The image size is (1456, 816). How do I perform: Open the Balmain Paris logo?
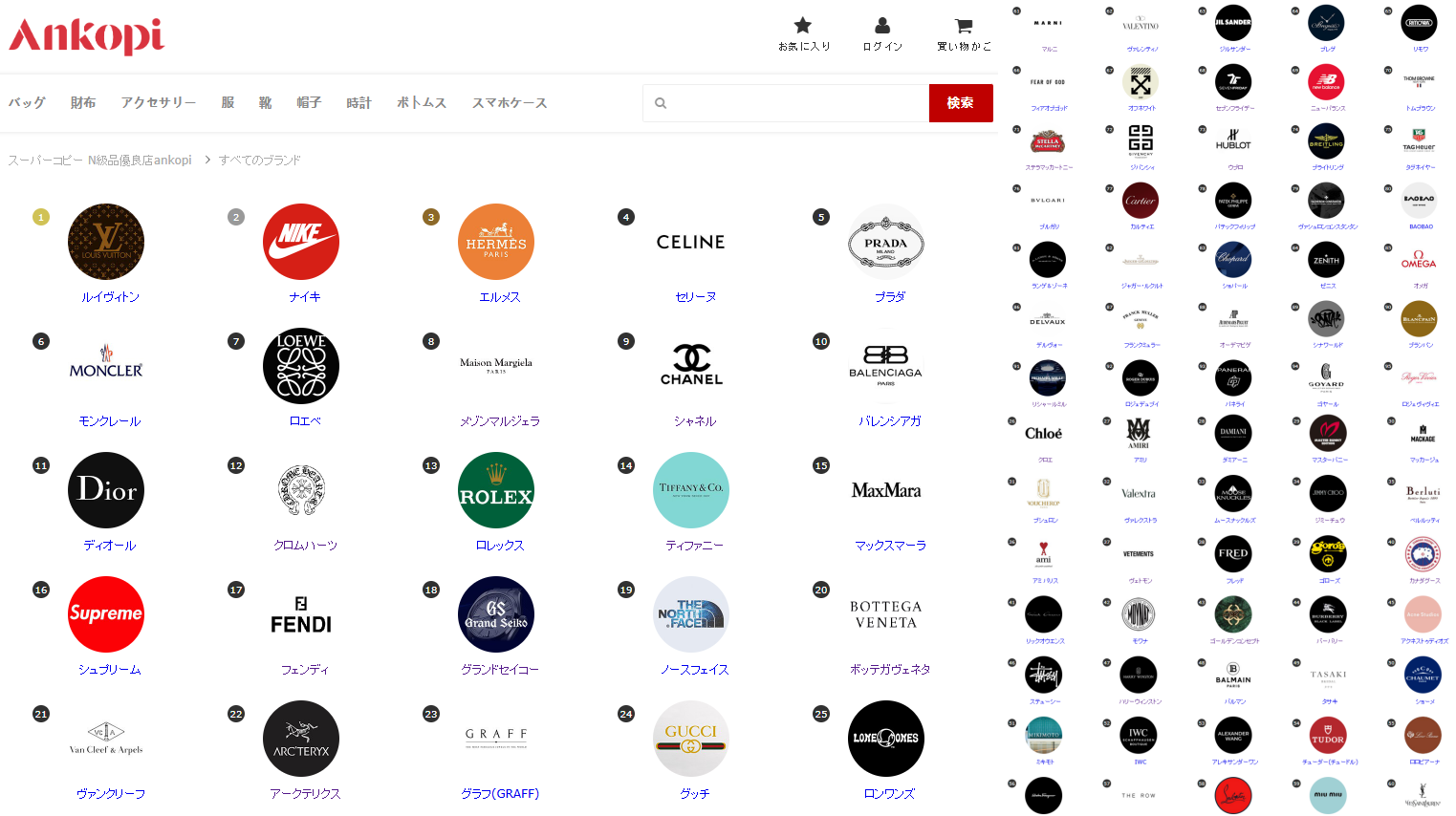1233,675
